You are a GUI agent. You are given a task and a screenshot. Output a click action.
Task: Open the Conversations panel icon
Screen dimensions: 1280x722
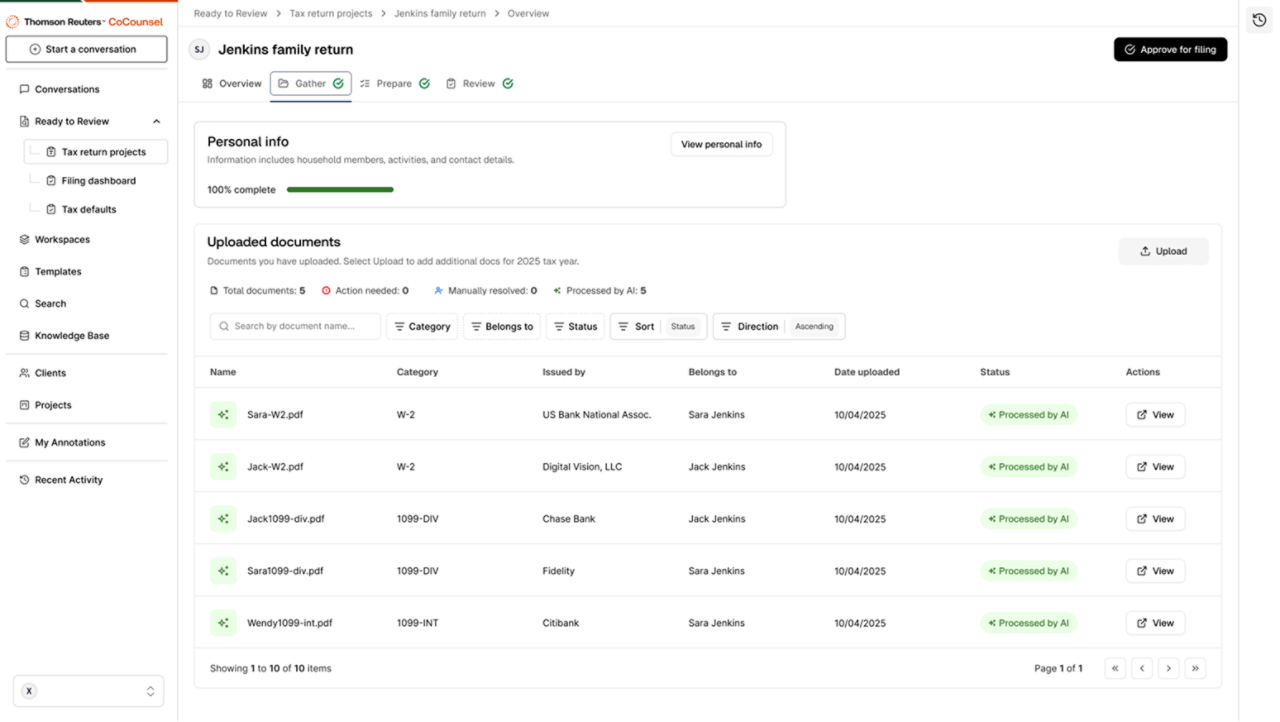[23, 88]
